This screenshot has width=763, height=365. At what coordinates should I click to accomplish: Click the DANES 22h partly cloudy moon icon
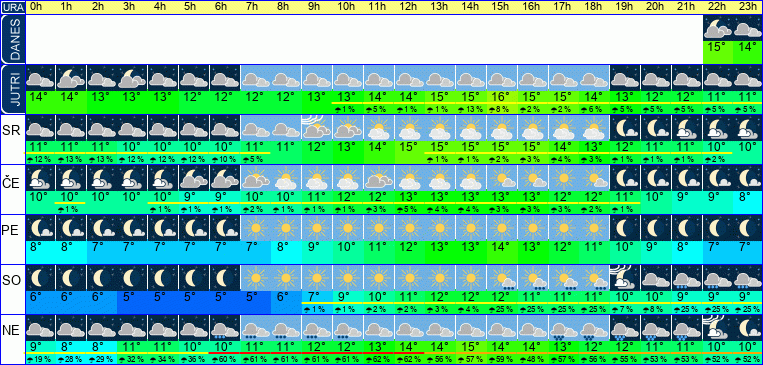pos(718,28)
